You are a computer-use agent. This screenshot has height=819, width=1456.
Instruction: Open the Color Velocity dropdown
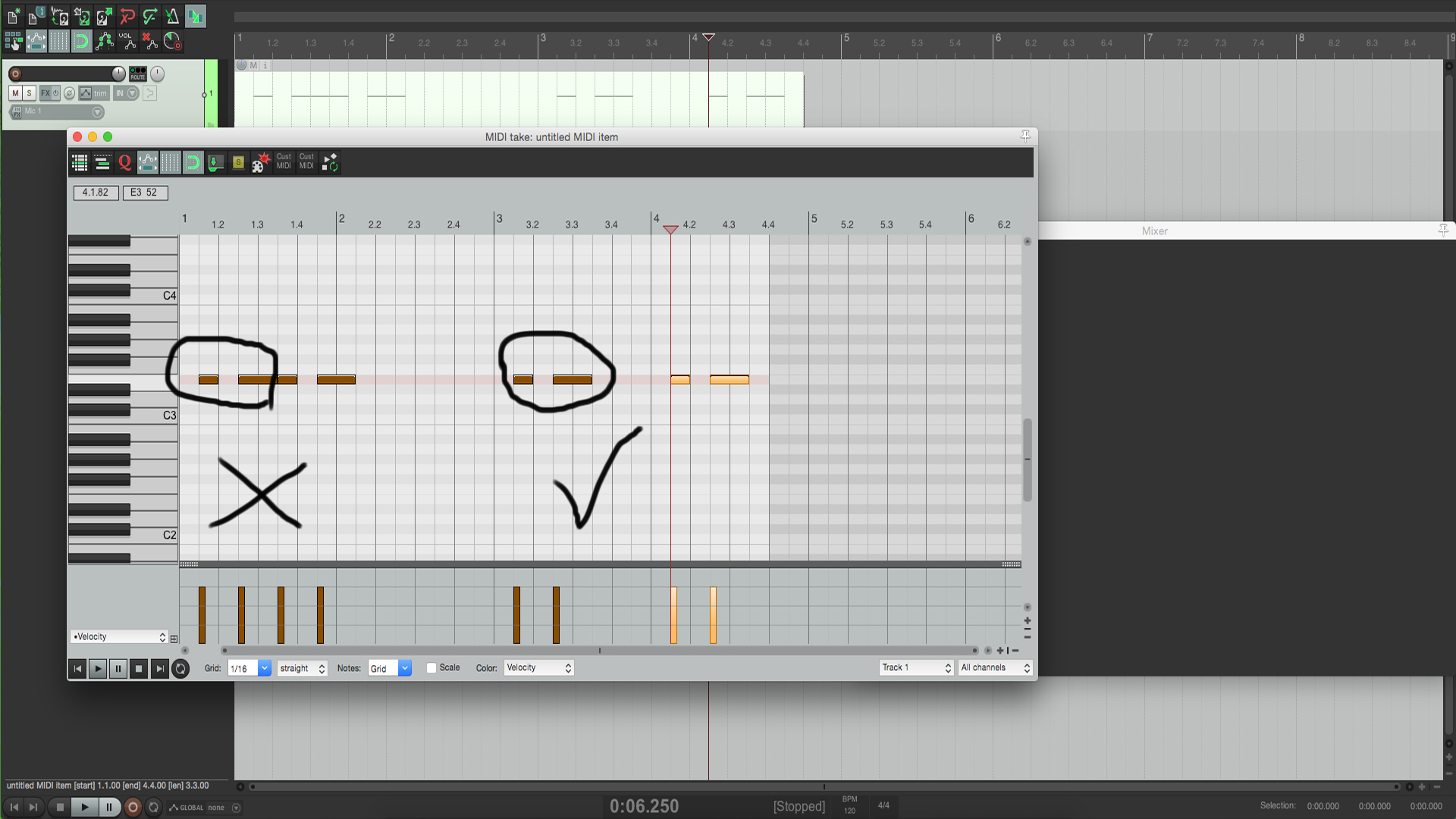[x=539, y=668]
